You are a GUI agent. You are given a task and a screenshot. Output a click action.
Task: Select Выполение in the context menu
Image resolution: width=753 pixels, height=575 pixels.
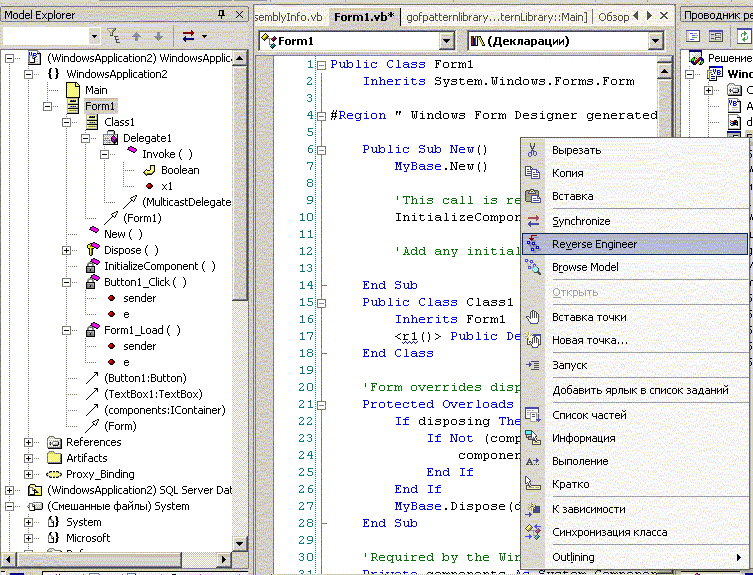tap(634, 461)
